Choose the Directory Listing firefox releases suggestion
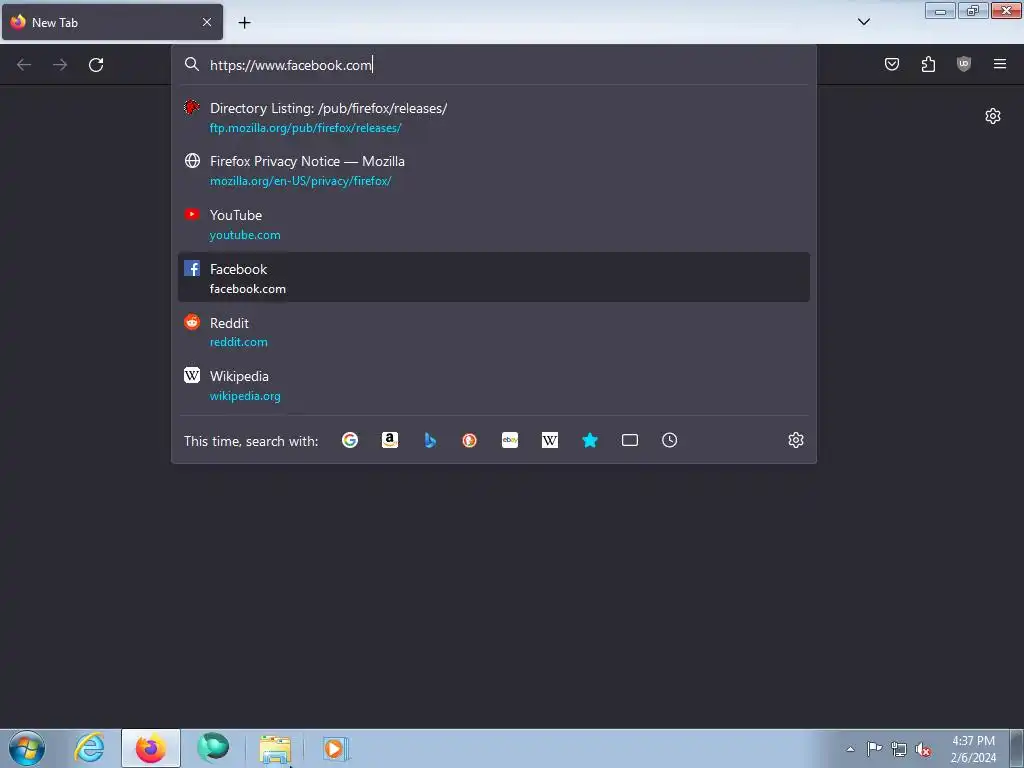 pyautogui.click(x=494, y=117)
